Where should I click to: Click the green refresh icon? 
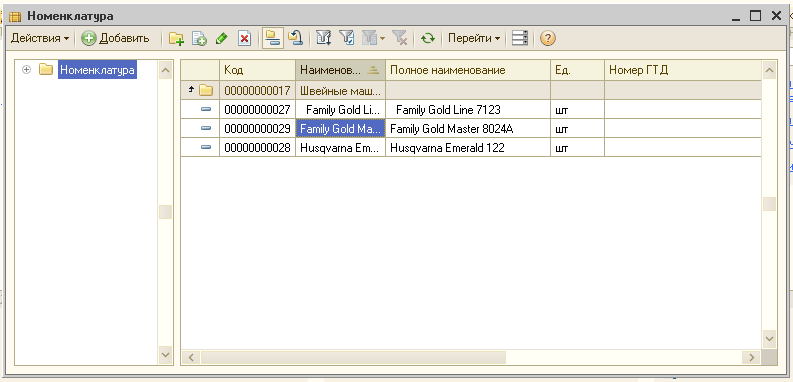[428, 38]
